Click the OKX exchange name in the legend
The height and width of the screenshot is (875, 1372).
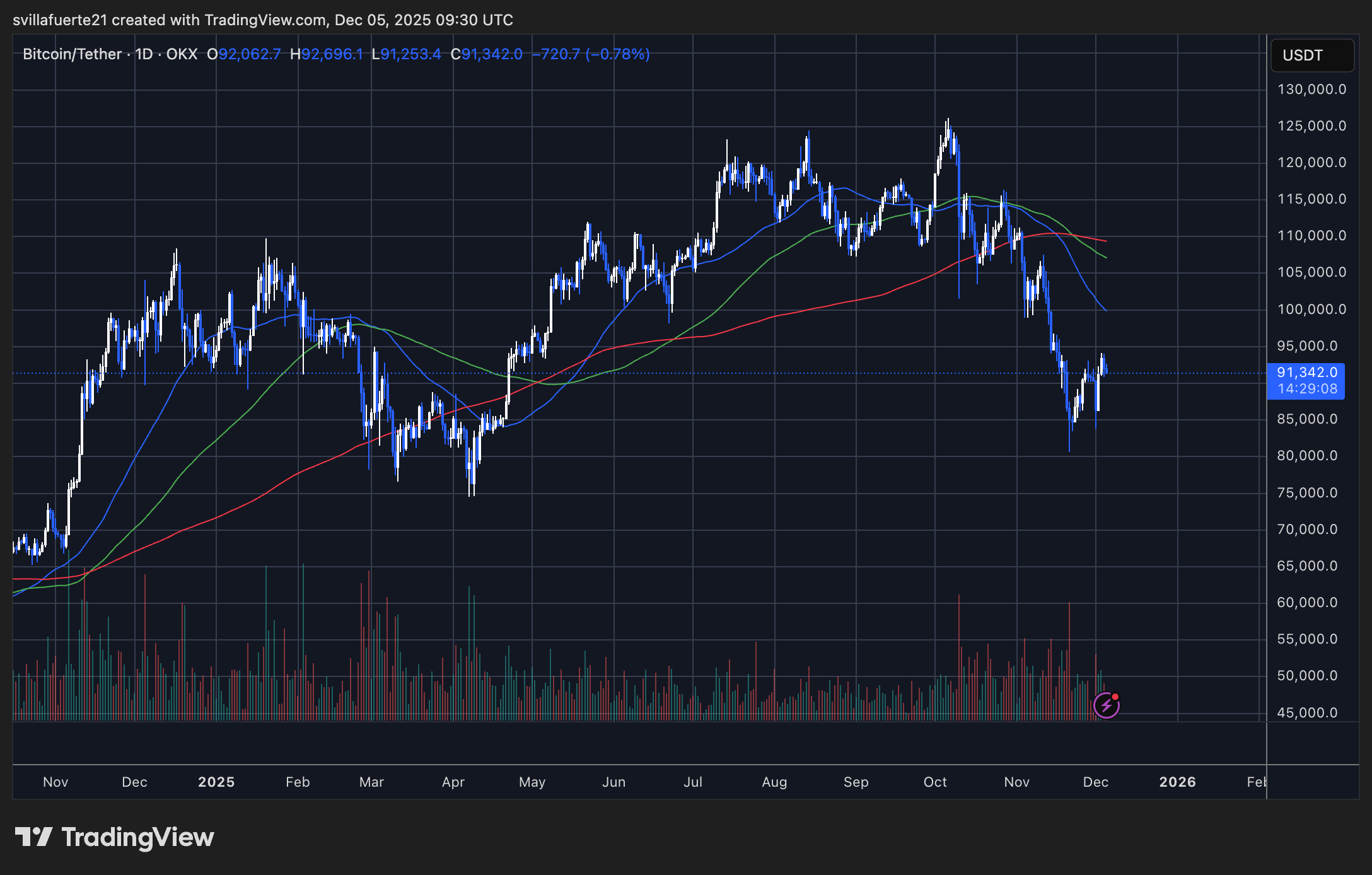[181, 54]
